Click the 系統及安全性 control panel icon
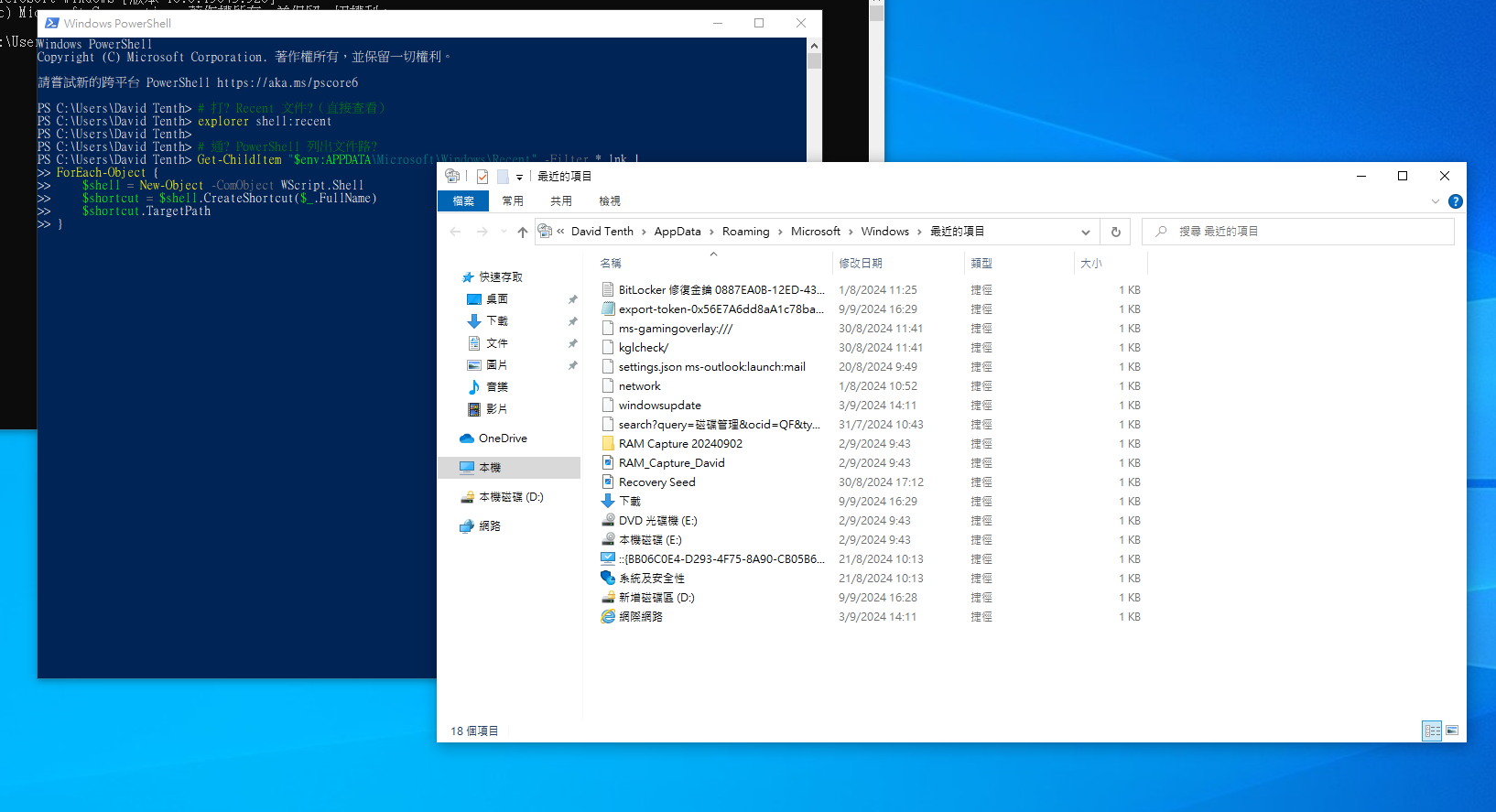Screen dimensions: 1496x812 pos(608,579)
